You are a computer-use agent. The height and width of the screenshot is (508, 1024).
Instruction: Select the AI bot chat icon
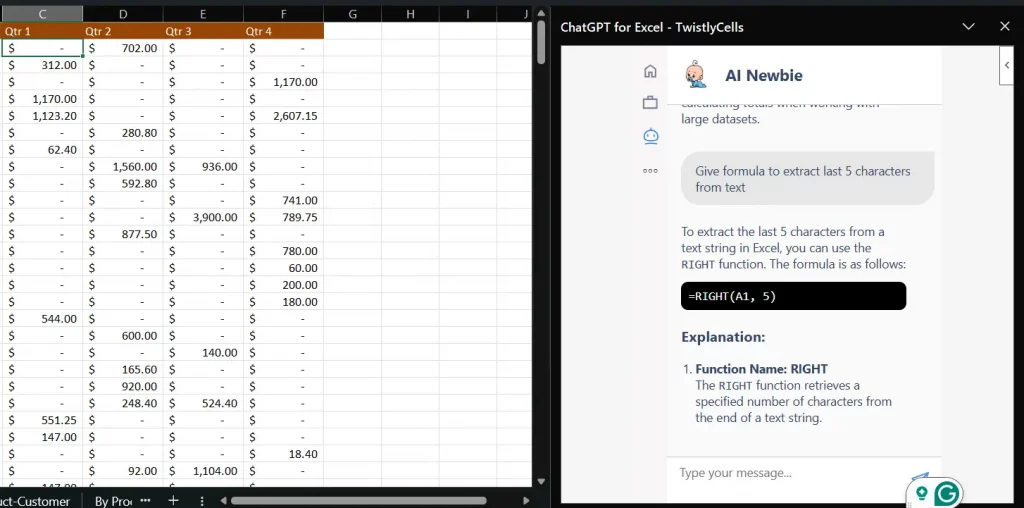point(650,136)
